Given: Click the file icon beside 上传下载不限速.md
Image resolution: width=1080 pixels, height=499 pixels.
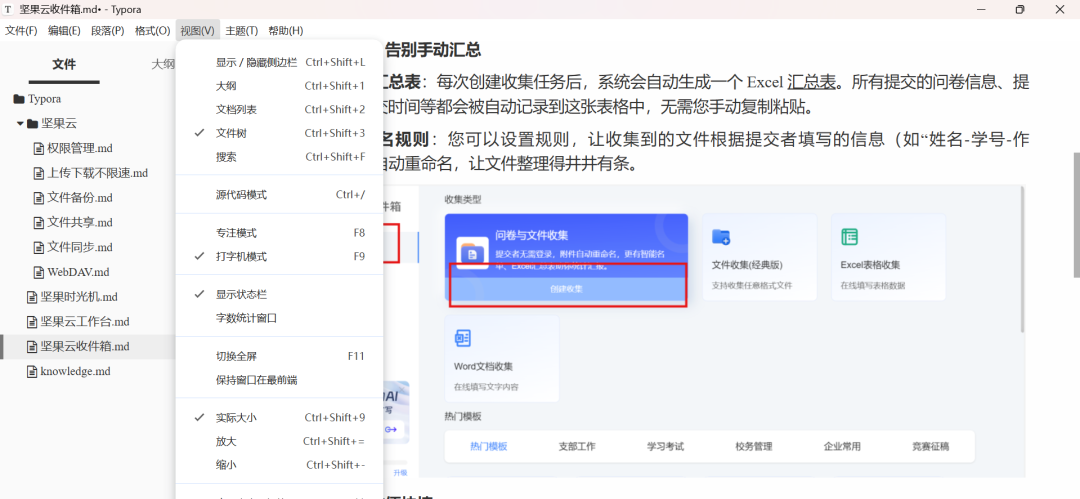Looking at the screenshot, I should tap(39, 173).
